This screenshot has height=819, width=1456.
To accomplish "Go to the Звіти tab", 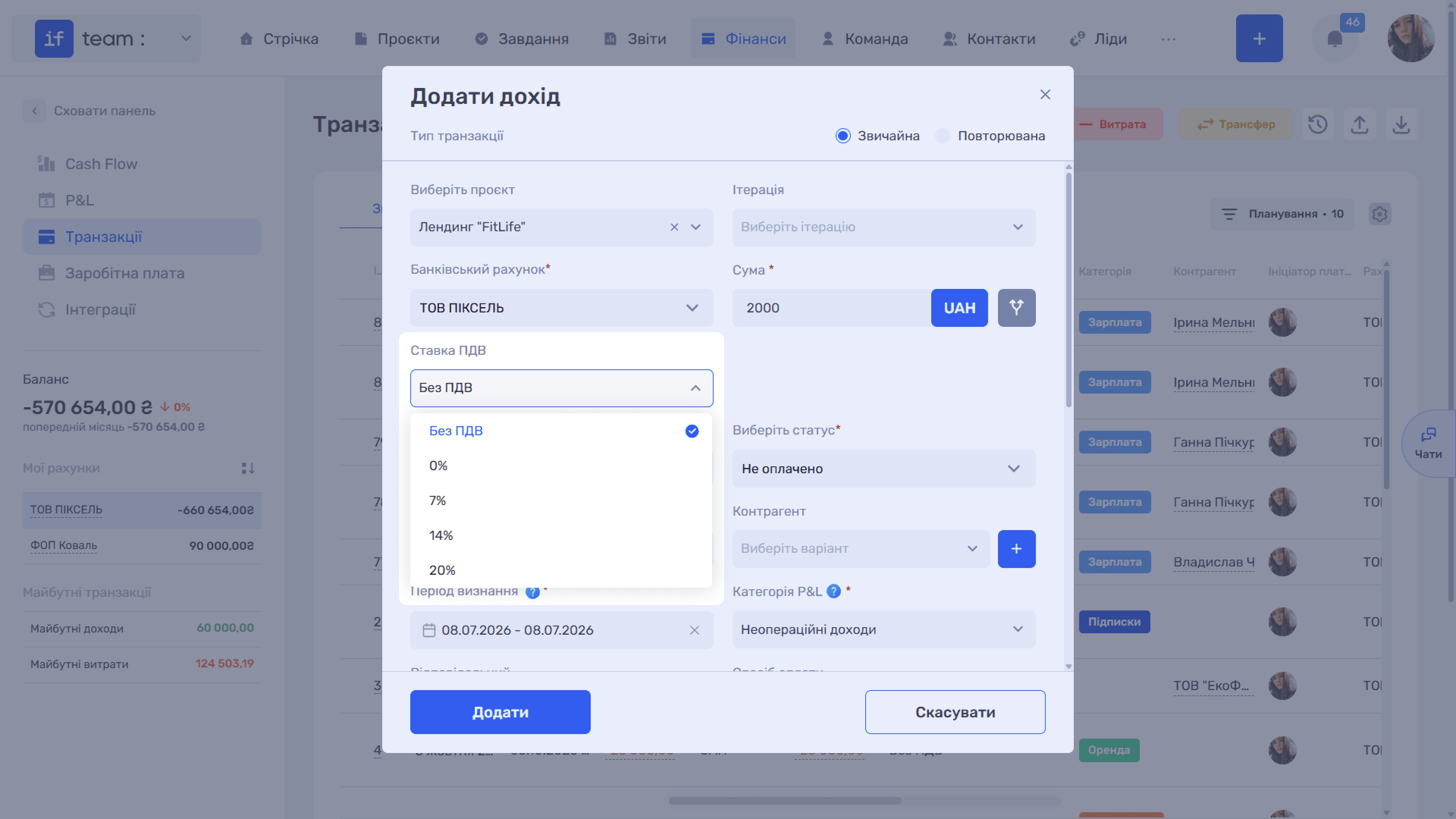I will (x=635, y=38).
